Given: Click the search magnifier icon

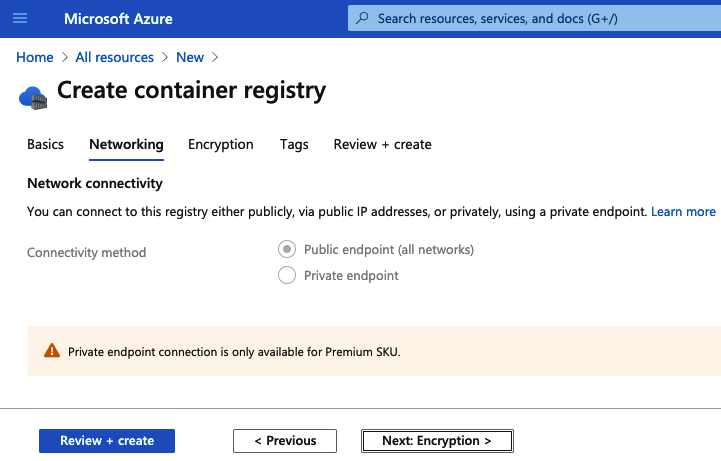Looking at the screenshot, I should [x=362, y=19].
